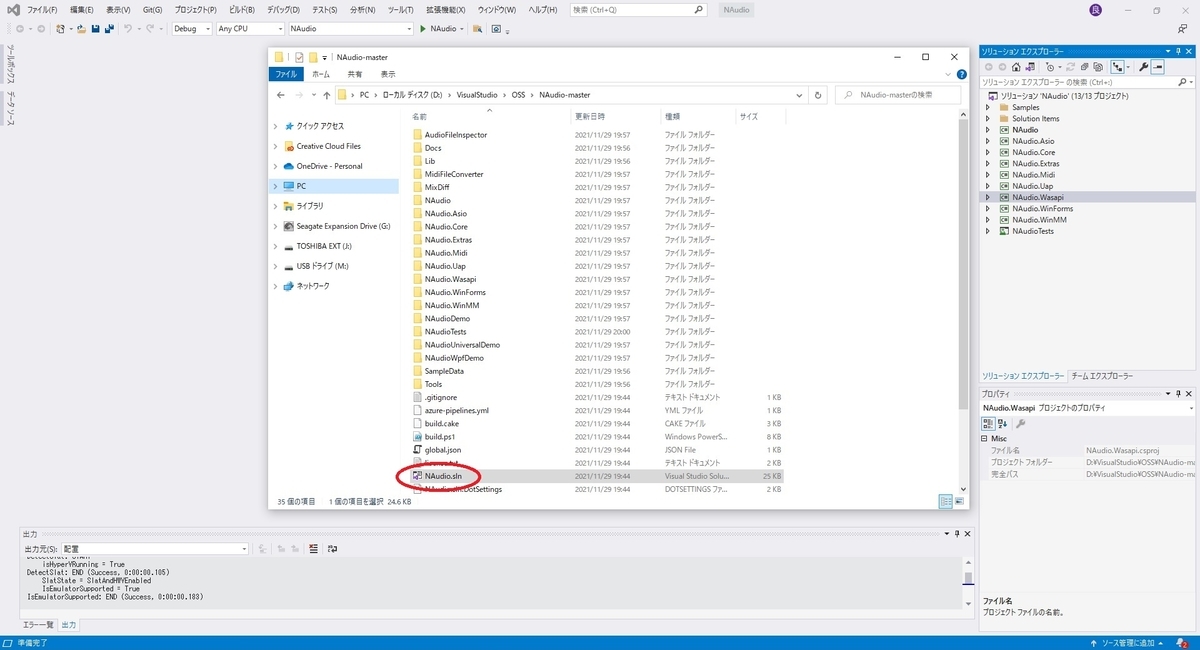Open NAudio startup project dropdown
The height and width of the screenshot is (650, 1200).
click(x=350, y=29)
